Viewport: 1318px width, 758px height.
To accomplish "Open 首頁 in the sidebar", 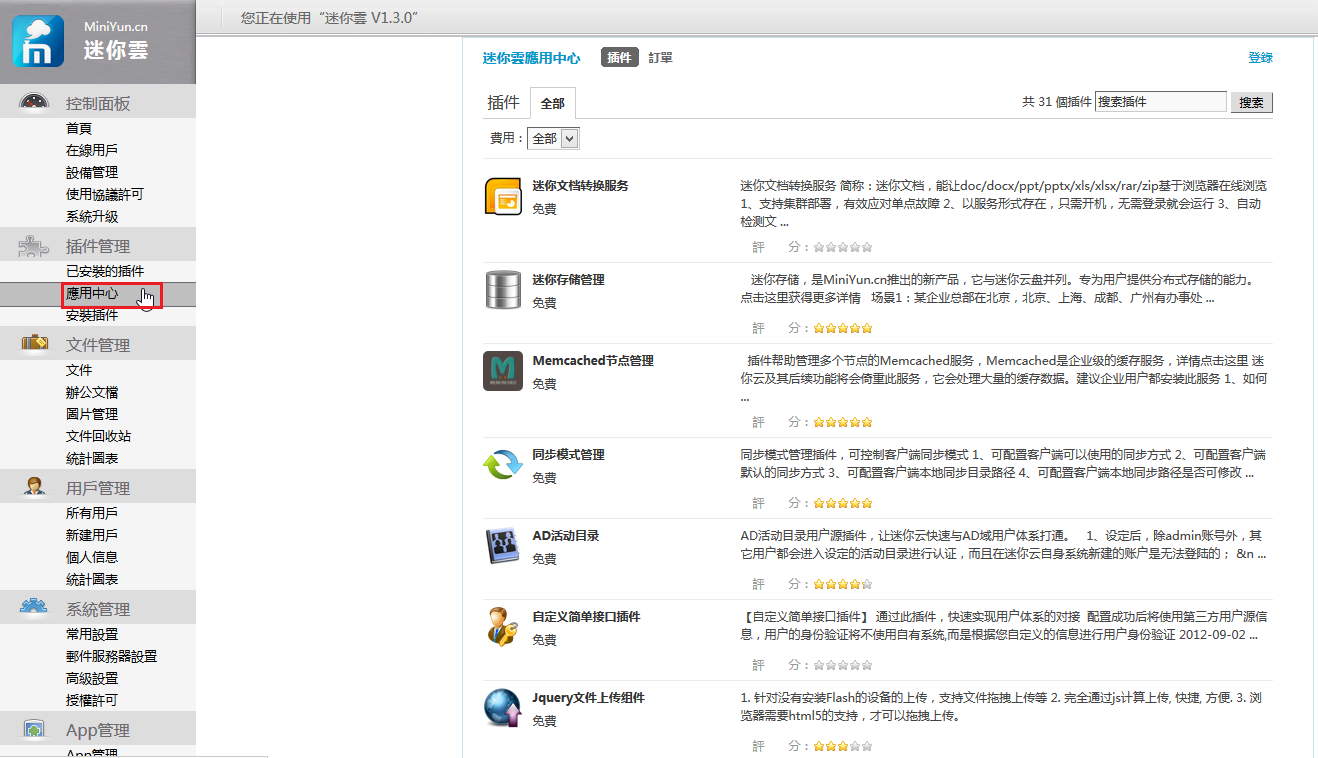I will point(79,128).
